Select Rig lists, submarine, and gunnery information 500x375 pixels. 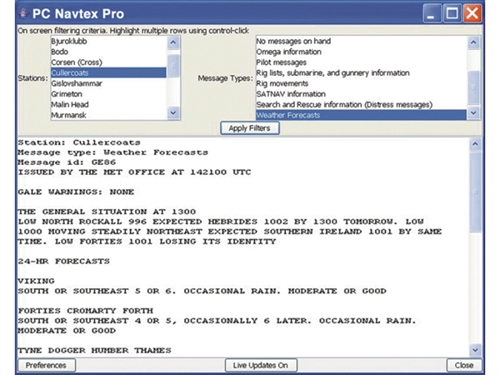(361, 73)
